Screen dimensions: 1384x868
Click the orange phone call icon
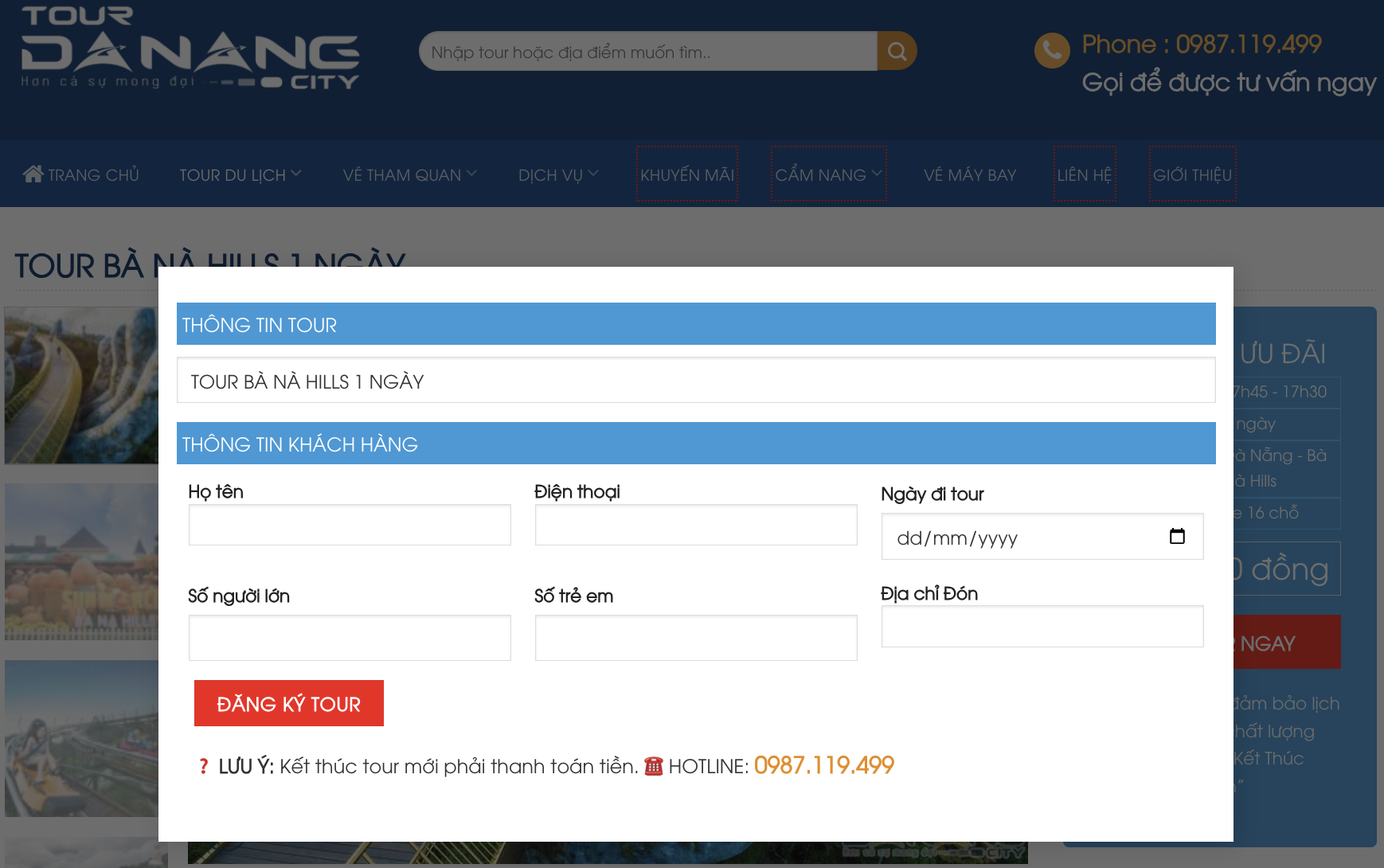(1051, 51)
